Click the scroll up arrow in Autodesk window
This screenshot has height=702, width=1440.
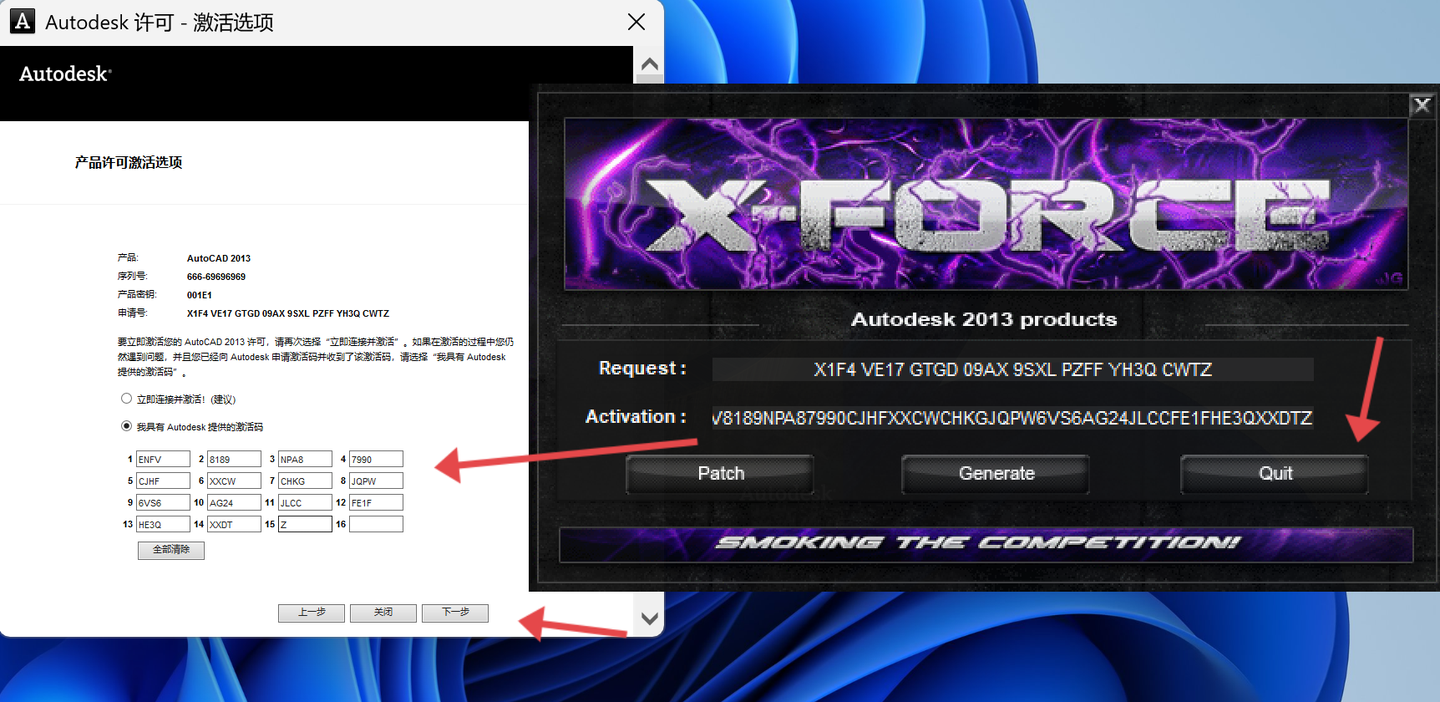coord(649,65)
